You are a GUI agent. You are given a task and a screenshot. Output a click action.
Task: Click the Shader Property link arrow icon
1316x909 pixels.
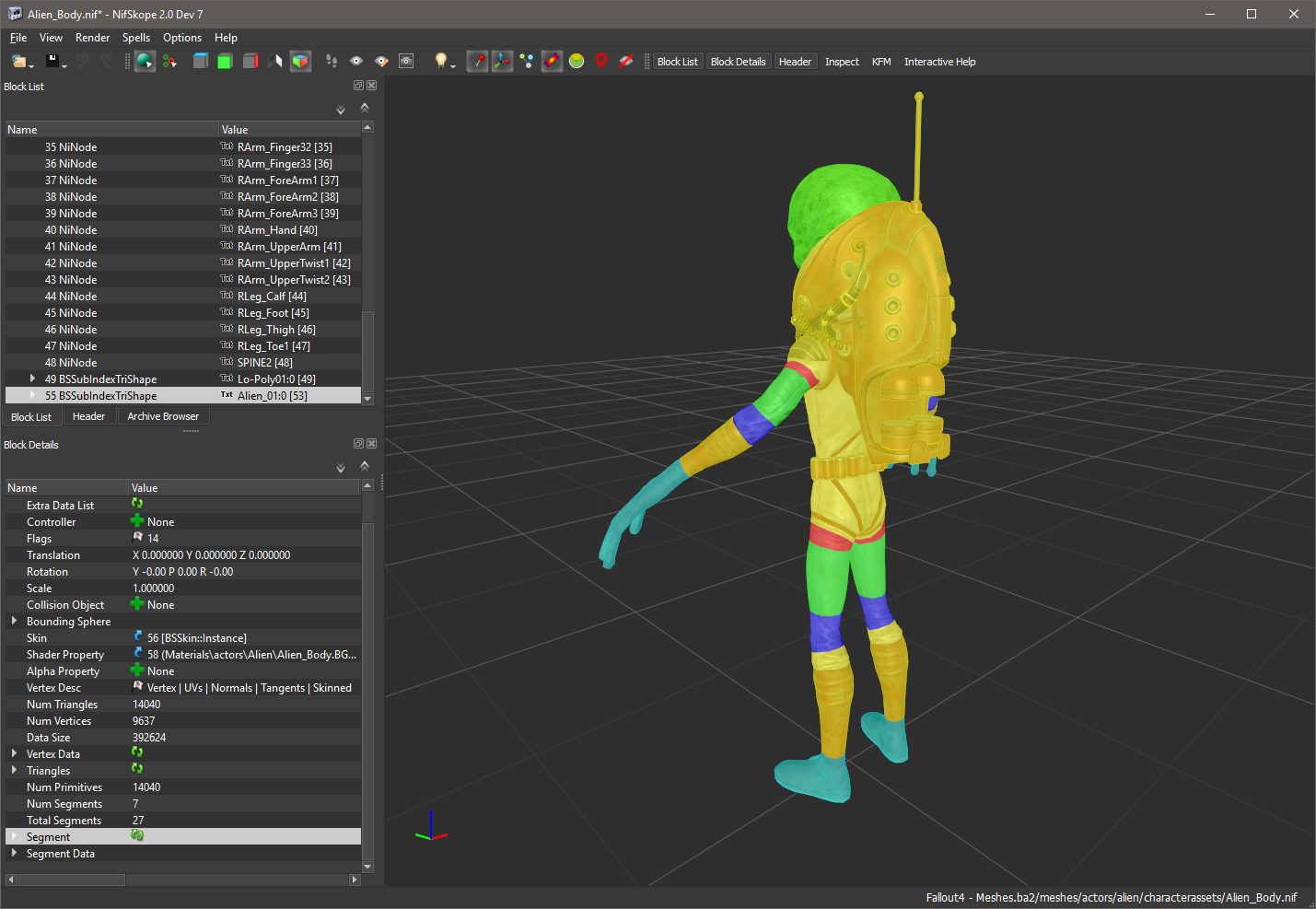tap(138, 653)
